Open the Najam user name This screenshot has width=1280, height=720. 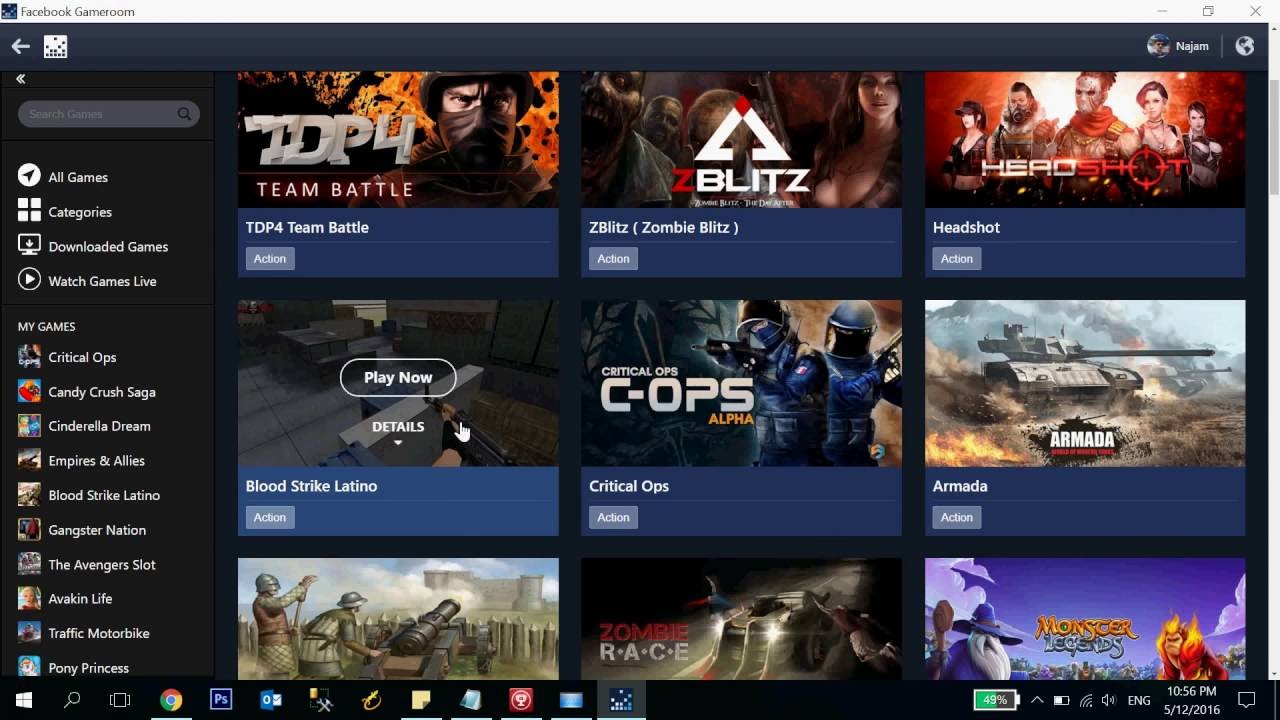(x=1192, y=46)
